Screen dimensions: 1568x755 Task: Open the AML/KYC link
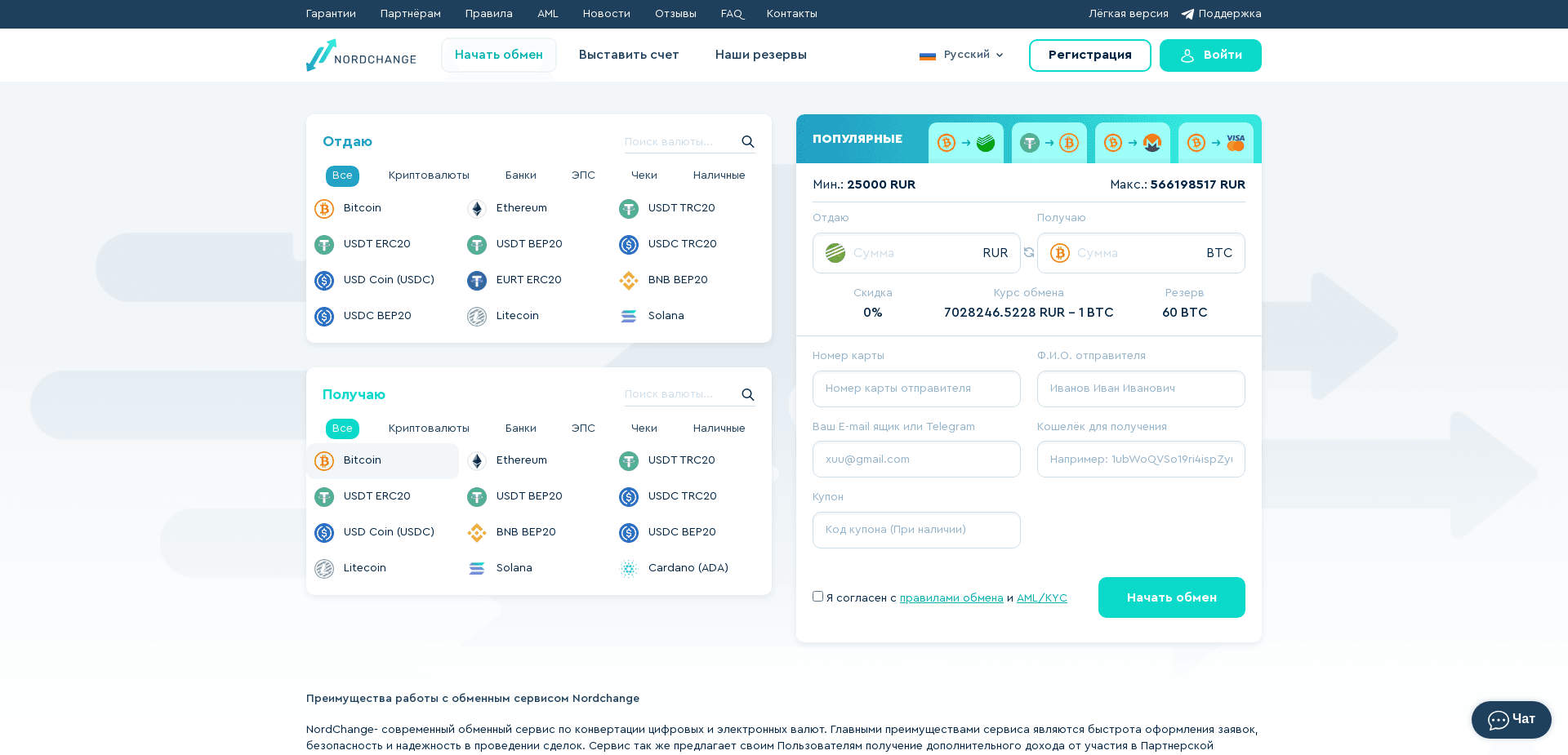tap(1041, 597)
